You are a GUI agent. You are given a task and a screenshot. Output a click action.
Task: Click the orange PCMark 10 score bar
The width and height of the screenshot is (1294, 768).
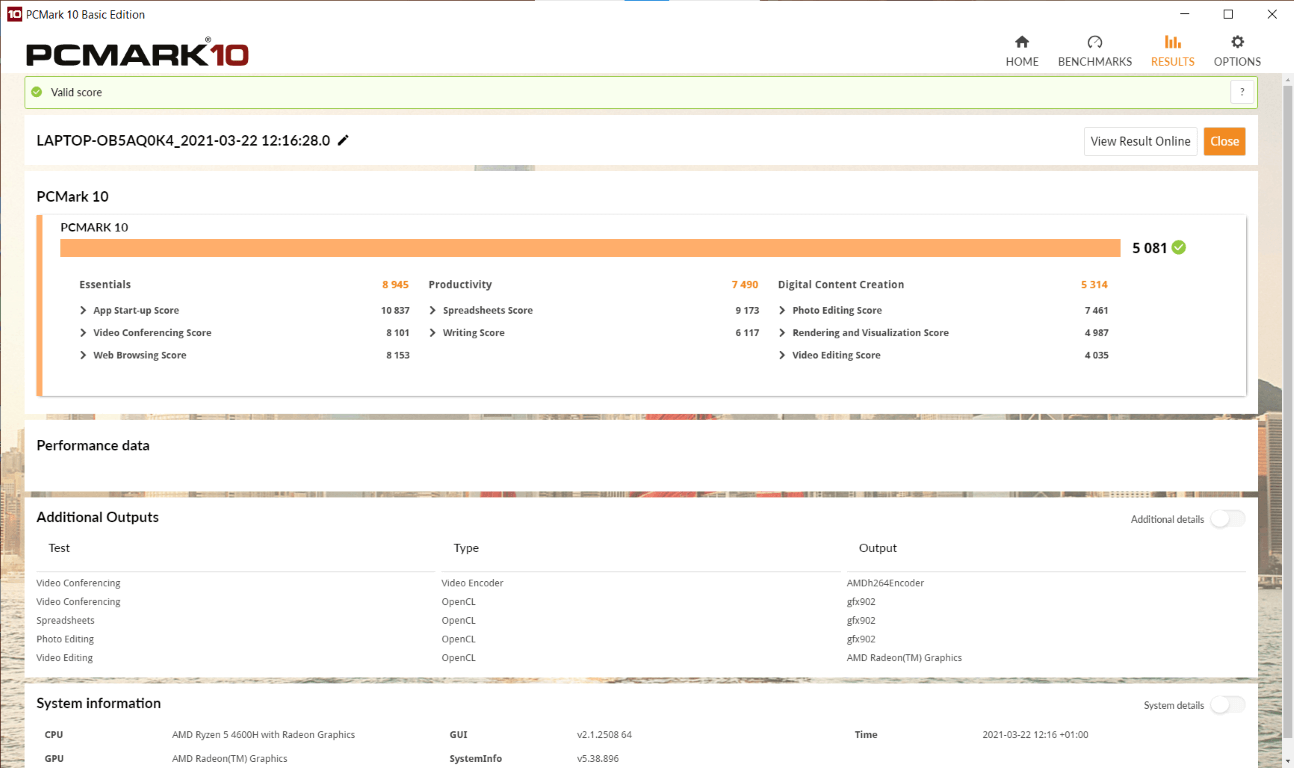[x=590, y=248]
